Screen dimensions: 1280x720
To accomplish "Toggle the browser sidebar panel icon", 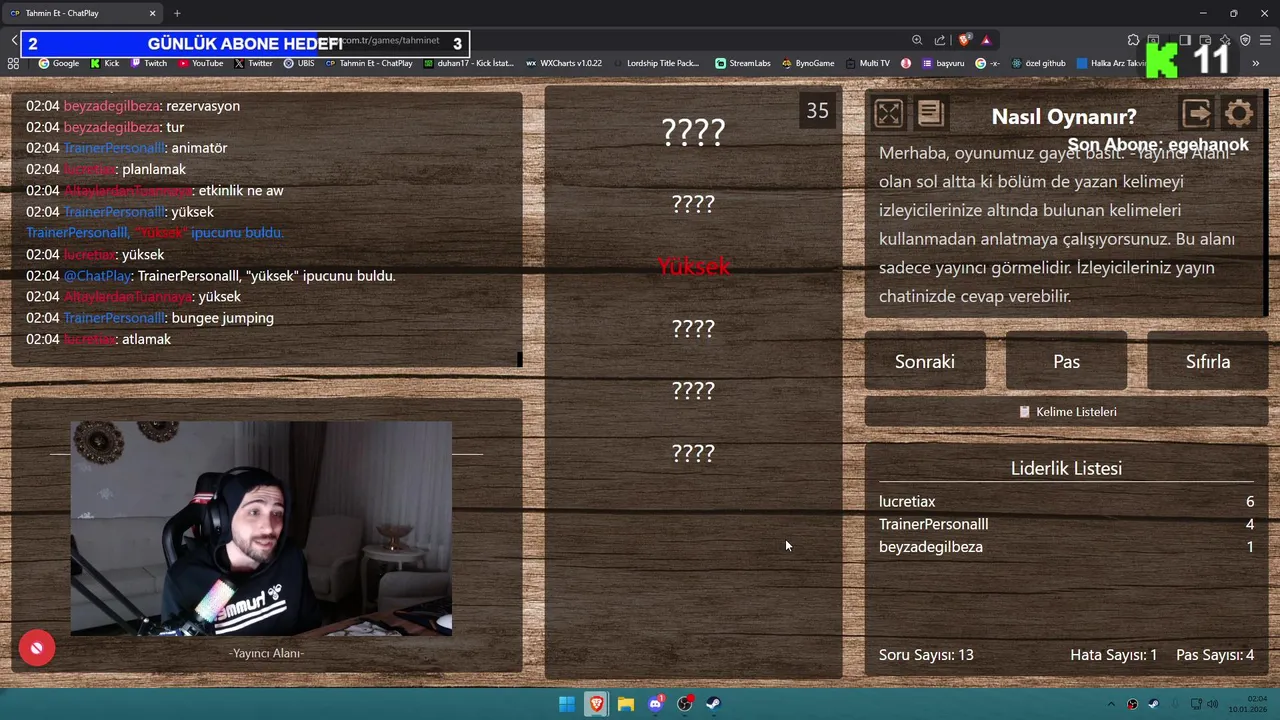I will (1184, 40).
